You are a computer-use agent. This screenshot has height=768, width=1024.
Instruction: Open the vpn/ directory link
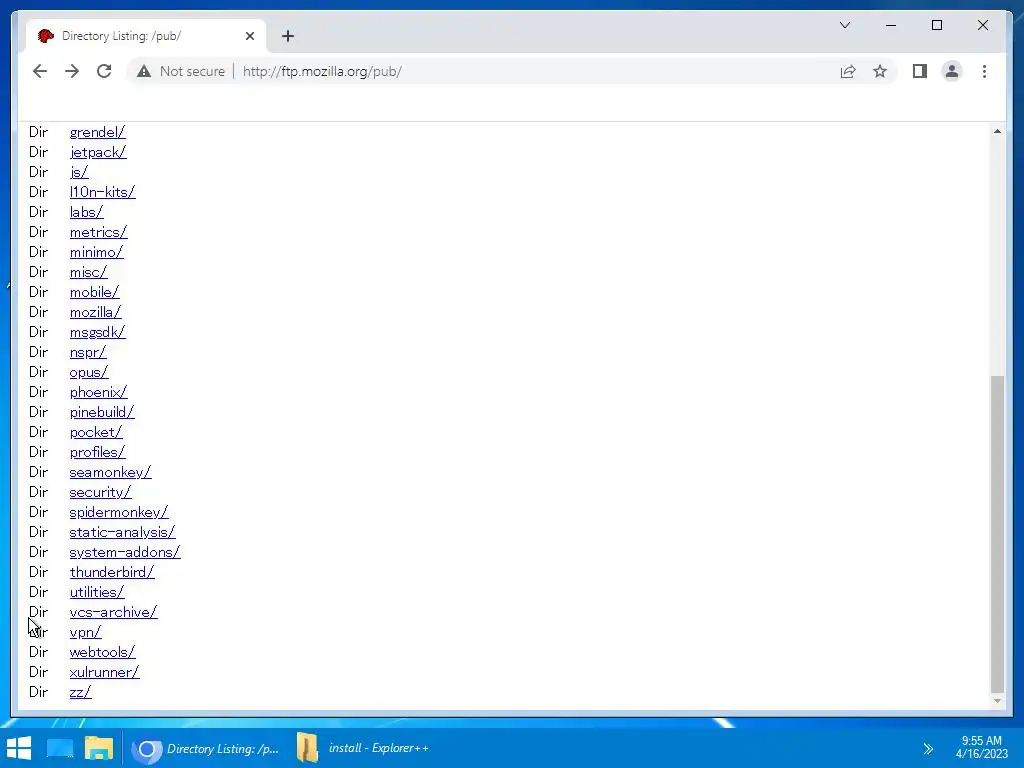(86, 633)
